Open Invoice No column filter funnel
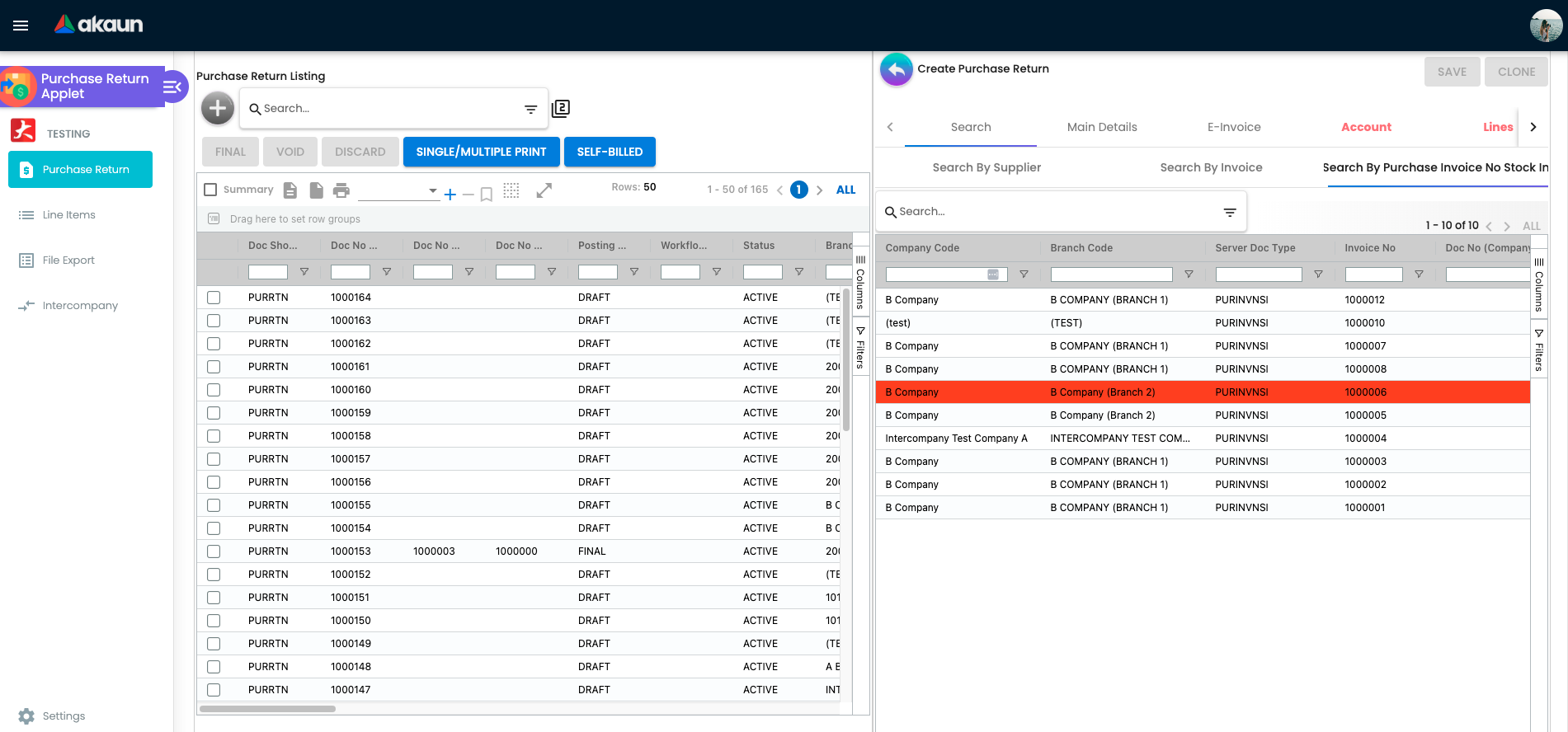1568x732 pixels. 1419,274
